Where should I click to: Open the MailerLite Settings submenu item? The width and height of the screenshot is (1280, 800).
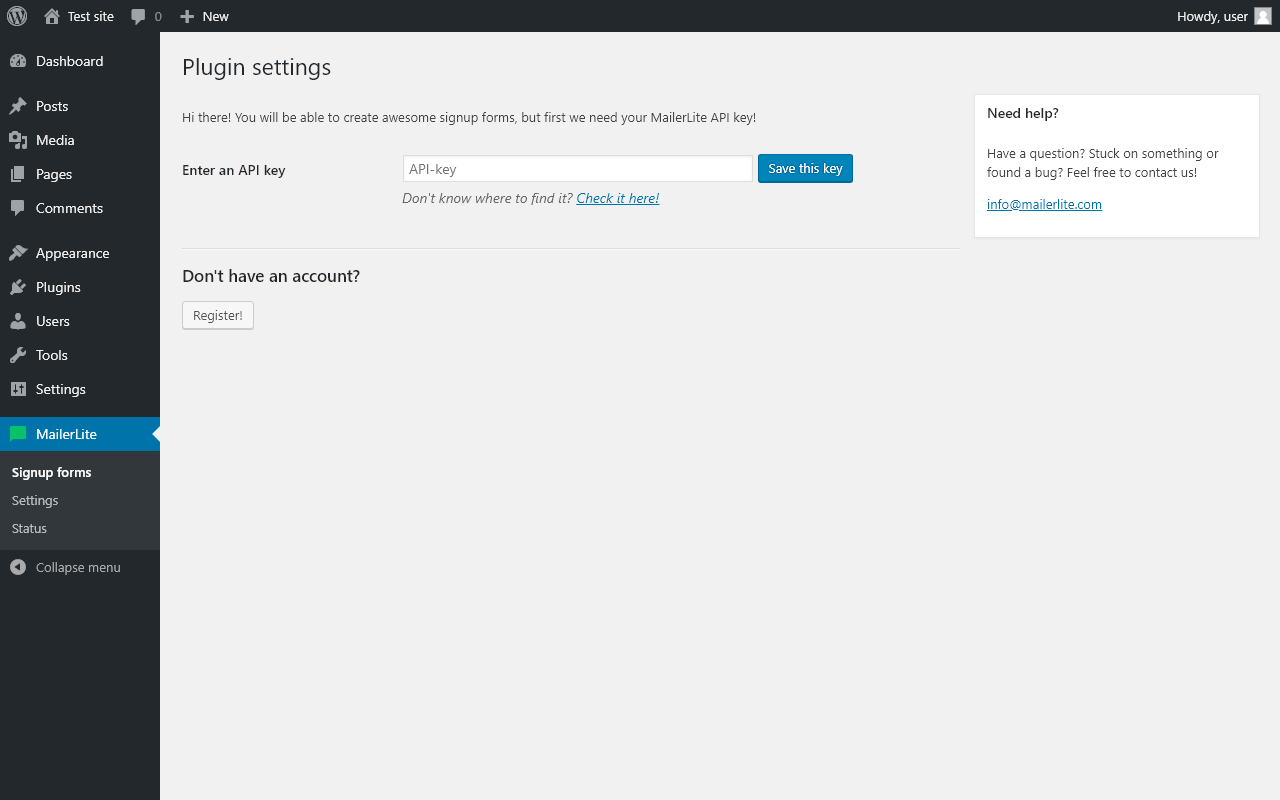coord(35,500)
